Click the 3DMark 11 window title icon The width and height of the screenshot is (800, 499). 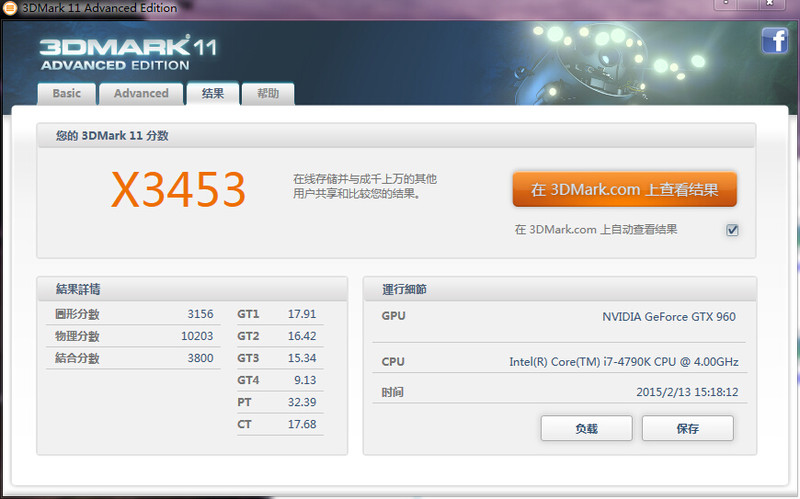click(10, 8)
